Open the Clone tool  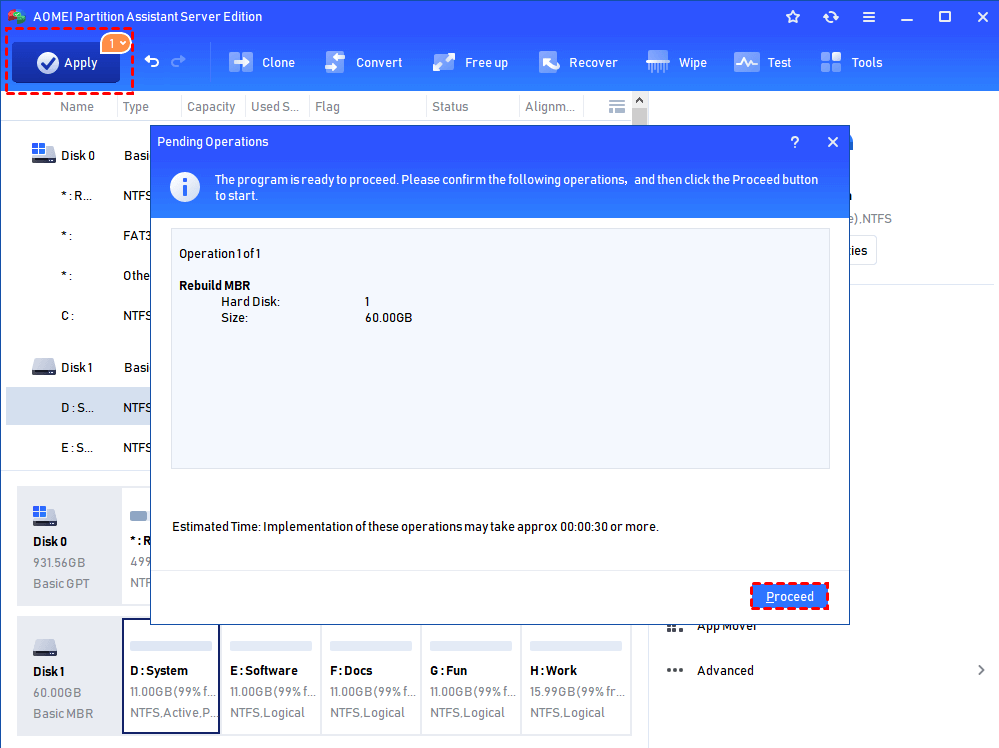tap(262, 62)
